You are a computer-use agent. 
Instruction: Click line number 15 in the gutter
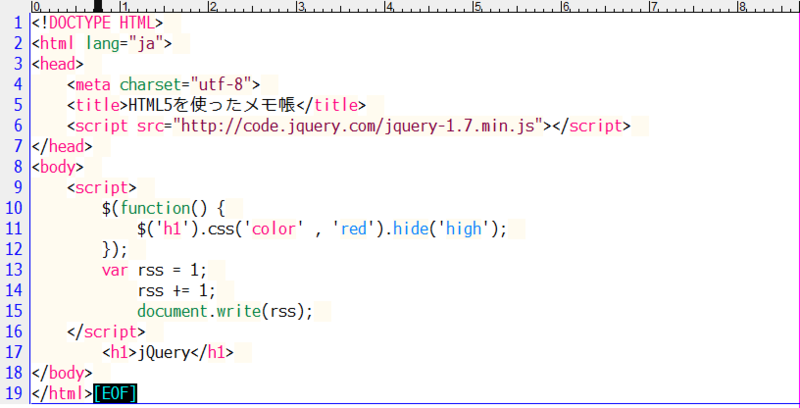point(14,311)
